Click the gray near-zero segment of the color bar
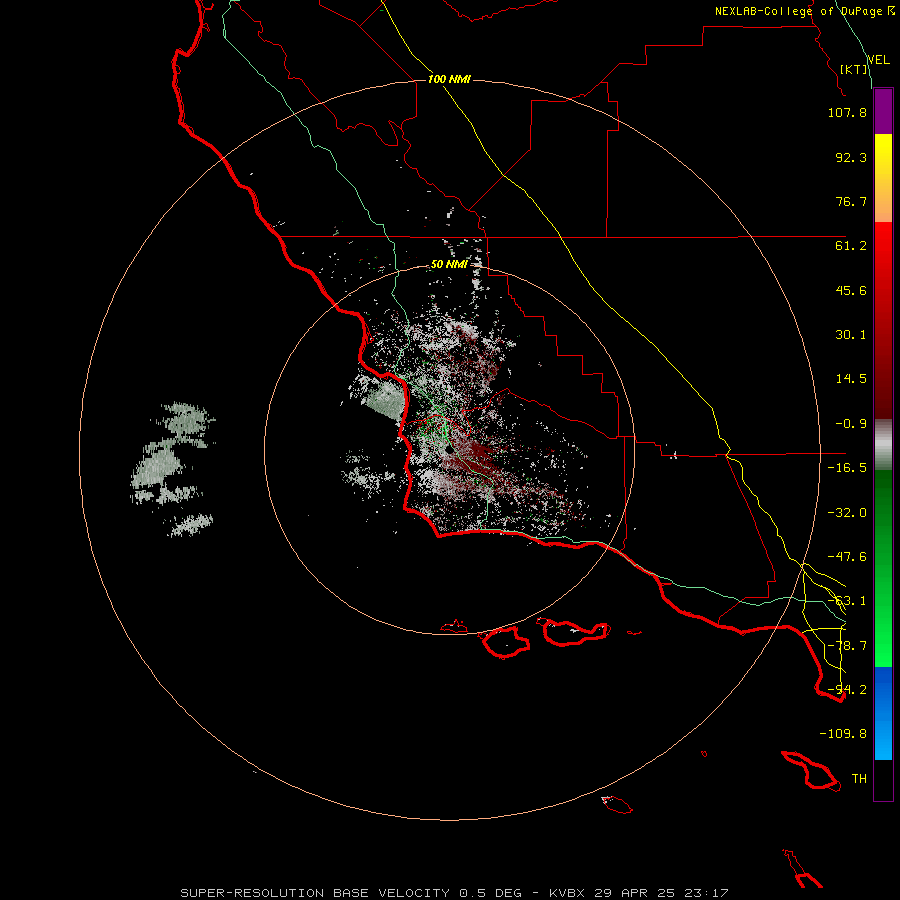 point(883,444)
